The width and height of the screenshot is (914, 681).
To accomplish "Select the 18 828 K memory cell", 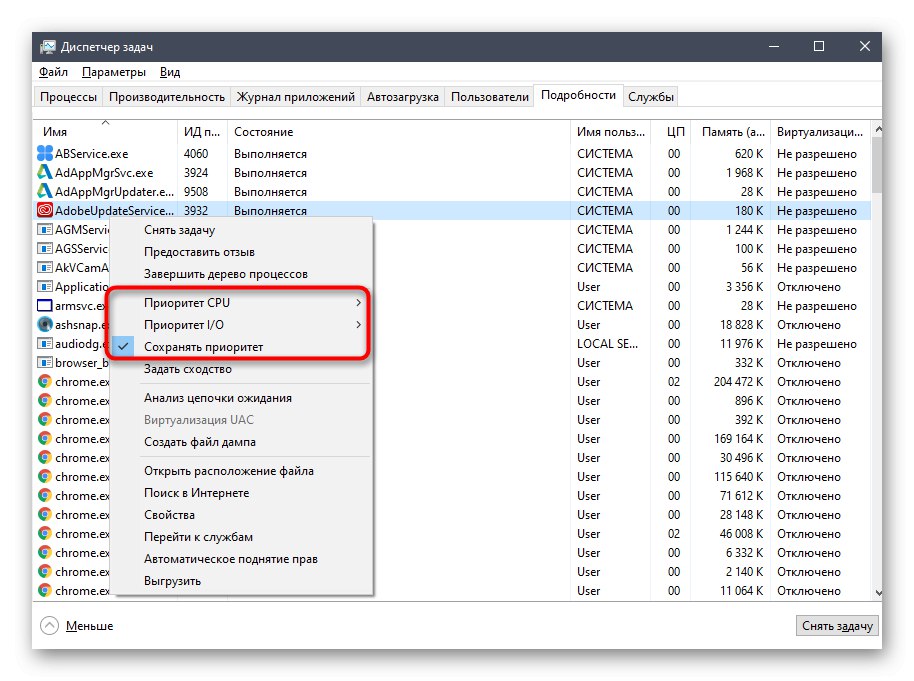I will [x=741, y=325].
